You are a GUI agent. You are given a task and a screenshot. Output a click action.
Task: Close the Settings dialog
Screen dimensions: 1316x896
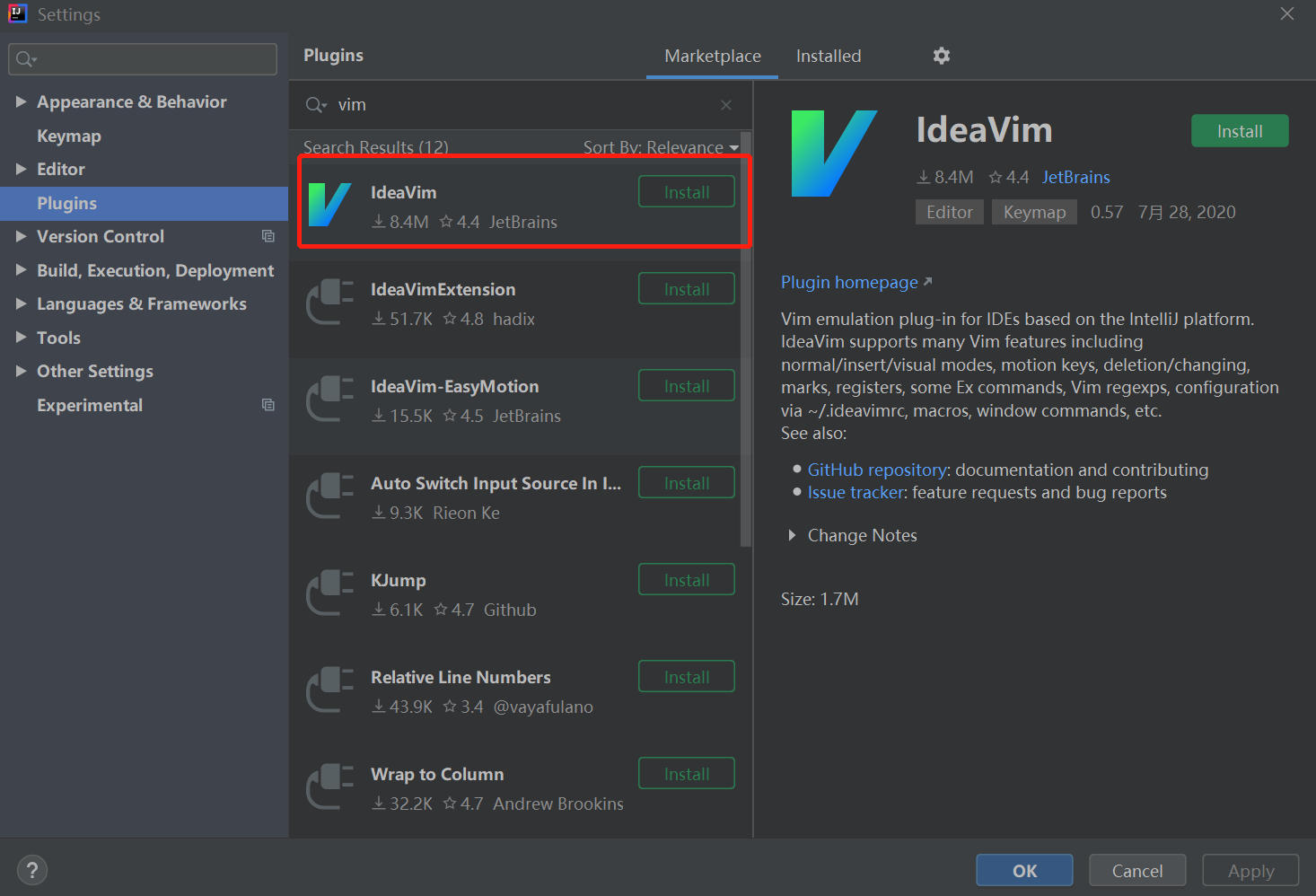[x=1286, y=13]
